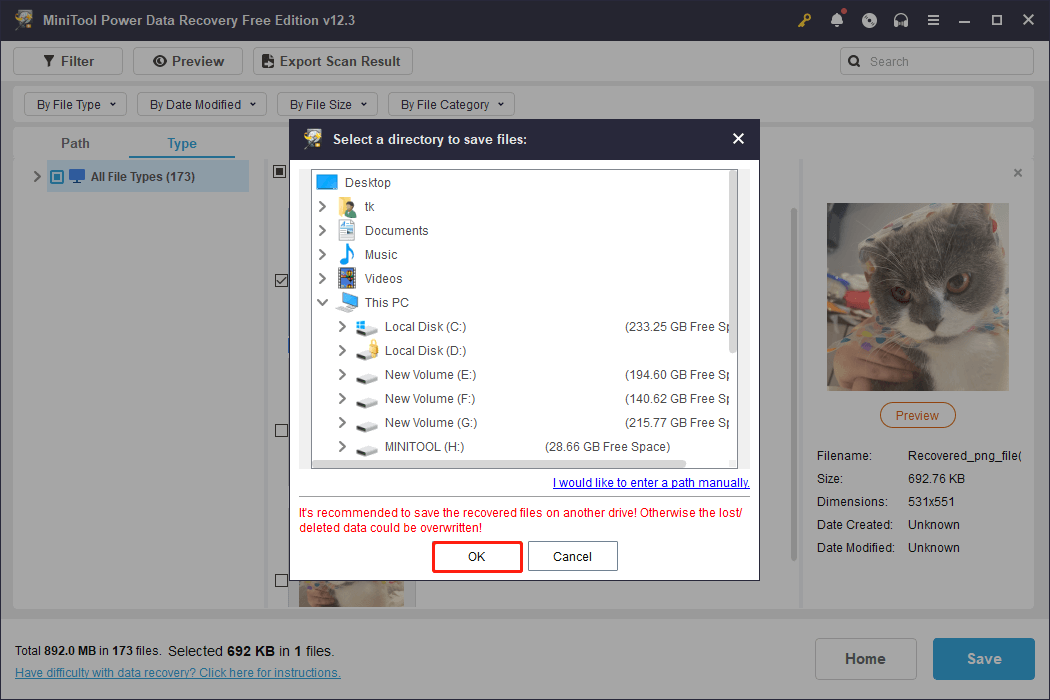The image size is (1050, 700).
Task: Open the By File Size dropdown
Action: (327, 104)
